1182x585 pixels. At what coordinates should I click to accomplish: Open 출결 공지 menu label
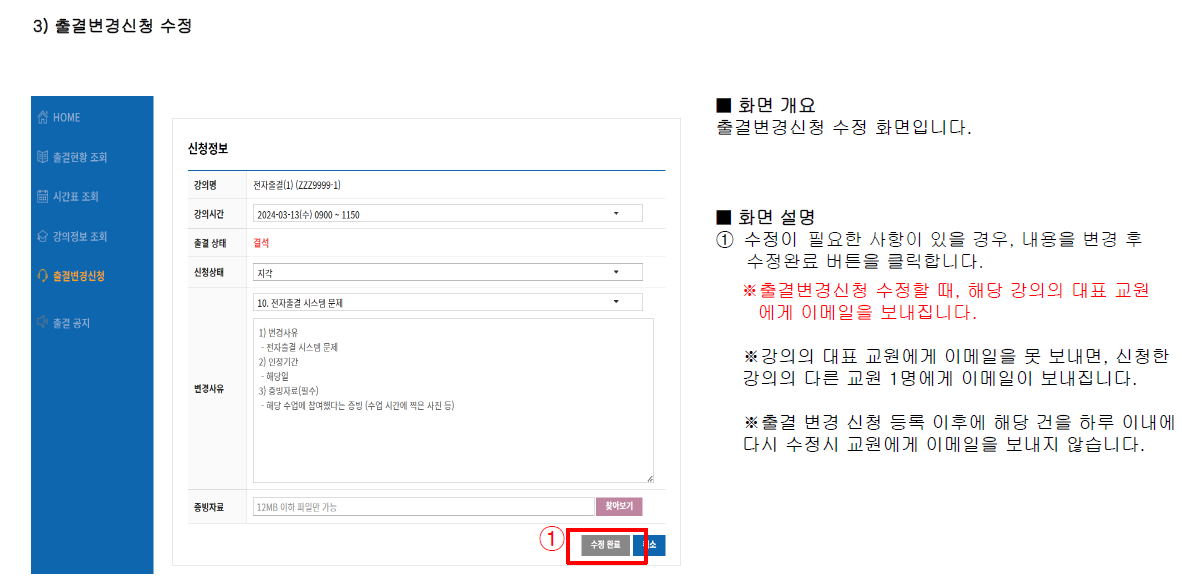(72, 323)
